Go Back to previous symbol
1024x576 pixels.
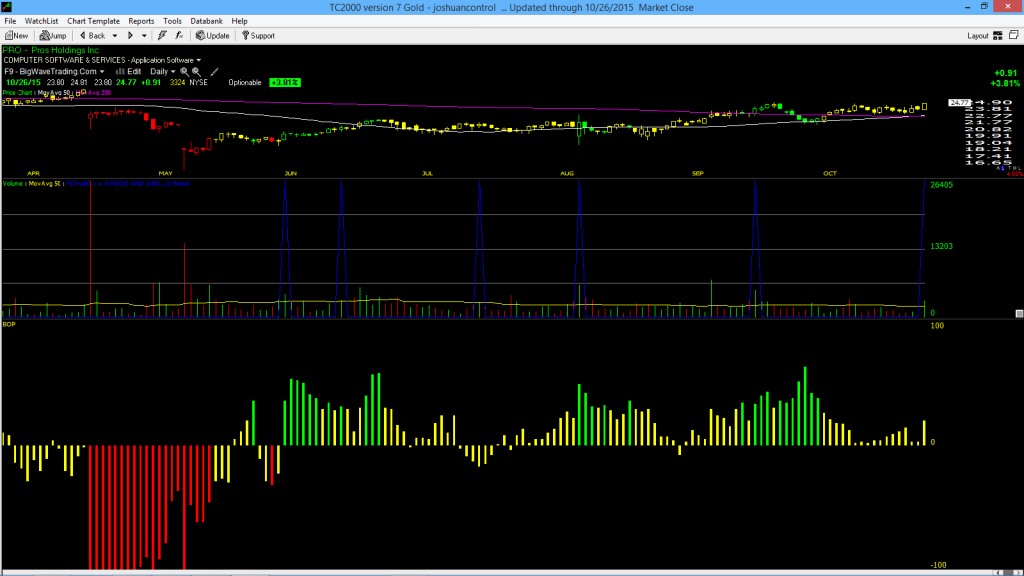tap(93, 36)
